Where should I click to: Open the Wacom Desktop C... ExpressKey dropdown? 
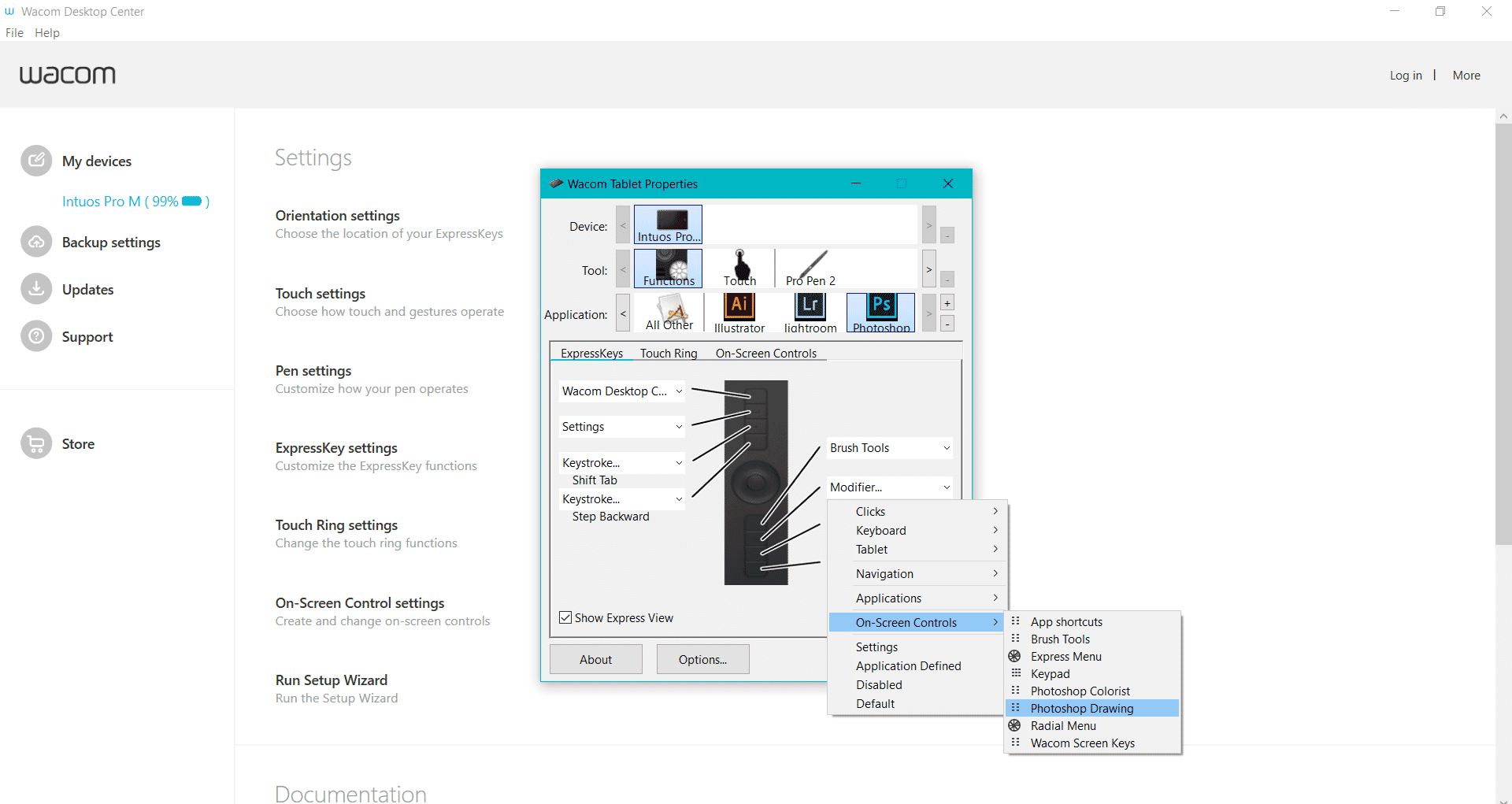pyautogui.click(x=621, y=391)
